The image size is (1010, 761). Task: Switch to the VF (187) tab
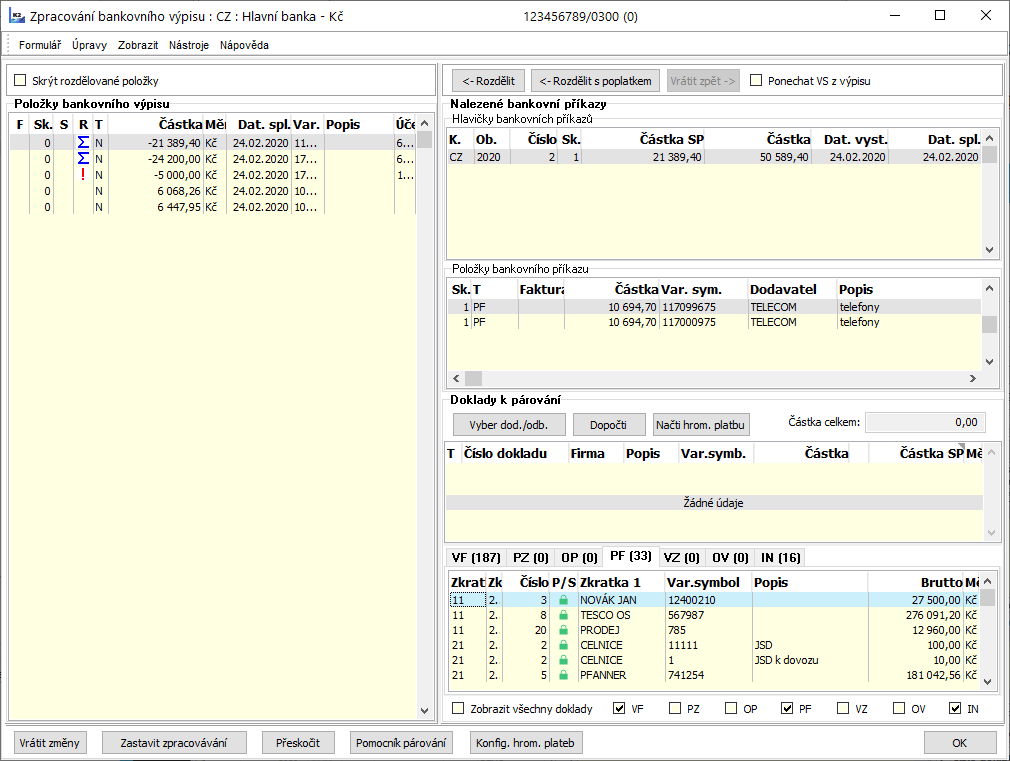point(475,557)
